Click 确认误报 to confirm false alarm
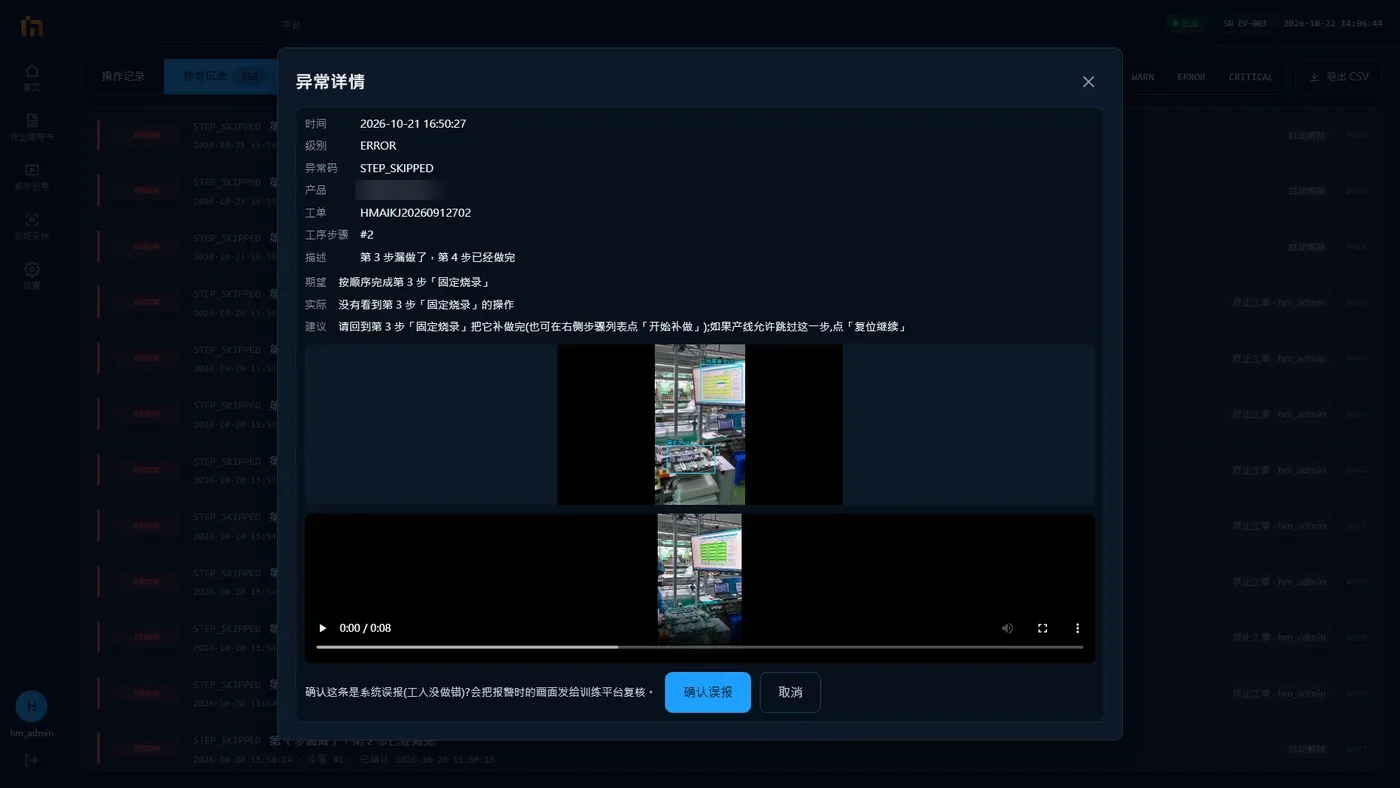This screenshot has width=1400, height=788. pyautogui.click(x=708, y=692)
